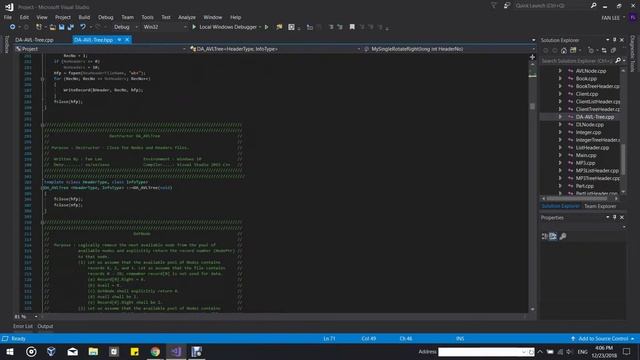
Task: Click the notifications flag icon in title bar
Action: (x=493, y=6)
